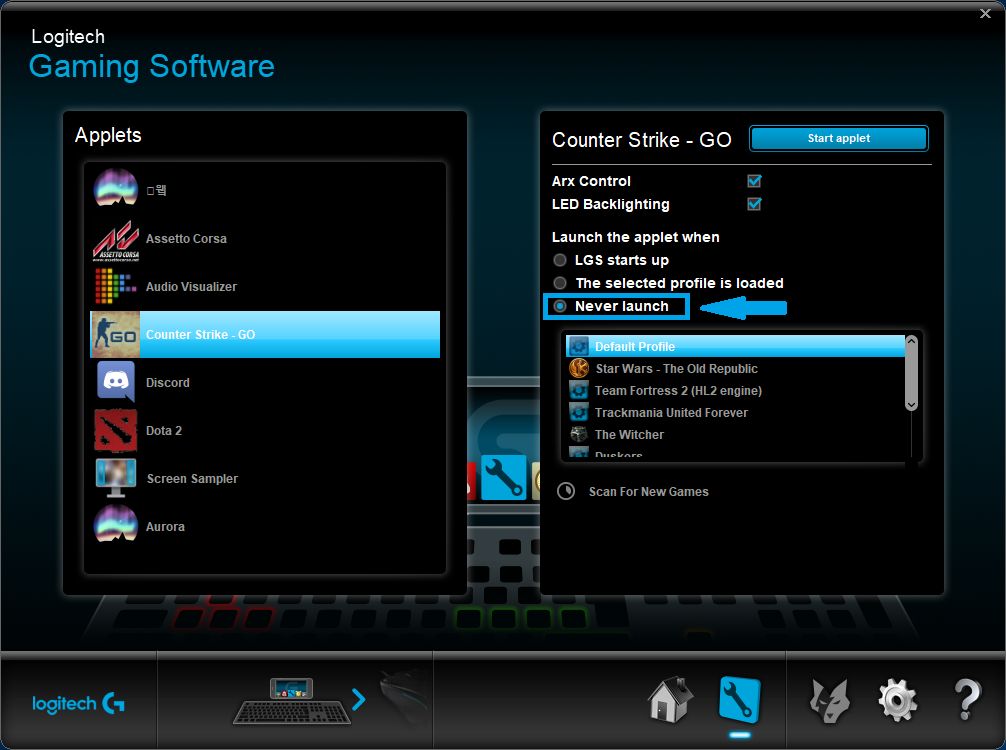
Task: Select Aurora label at bottom of Applets list
Action: click(x=165, y=527)
